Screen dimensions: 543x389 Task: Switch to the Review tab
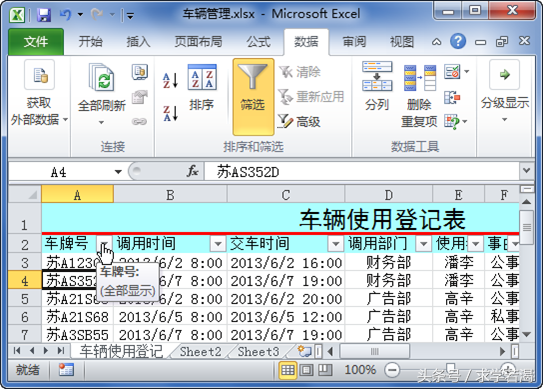(354, 42)
